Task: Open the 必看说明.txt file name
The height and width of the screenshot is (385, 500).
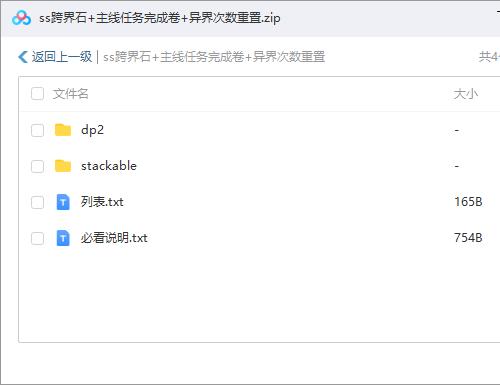Action: pyautogui.click(x=114, y=238)
